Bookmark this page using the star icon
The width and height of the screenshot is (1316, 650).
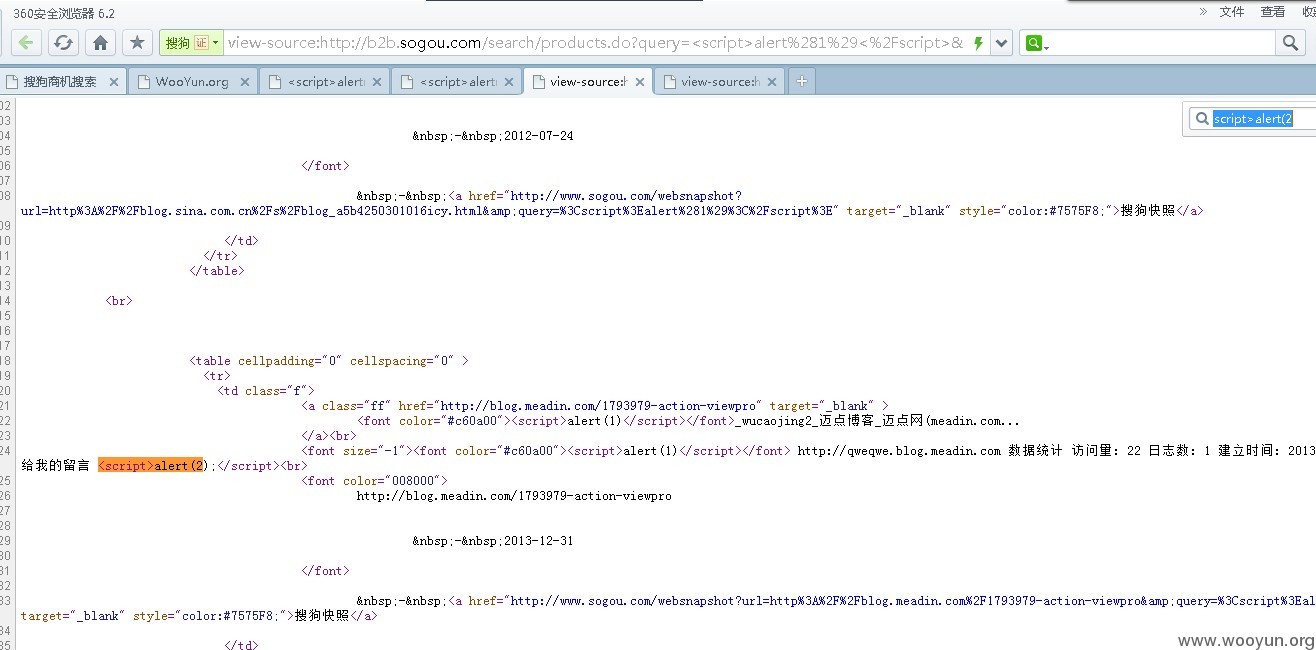click(x=137, y=43)
